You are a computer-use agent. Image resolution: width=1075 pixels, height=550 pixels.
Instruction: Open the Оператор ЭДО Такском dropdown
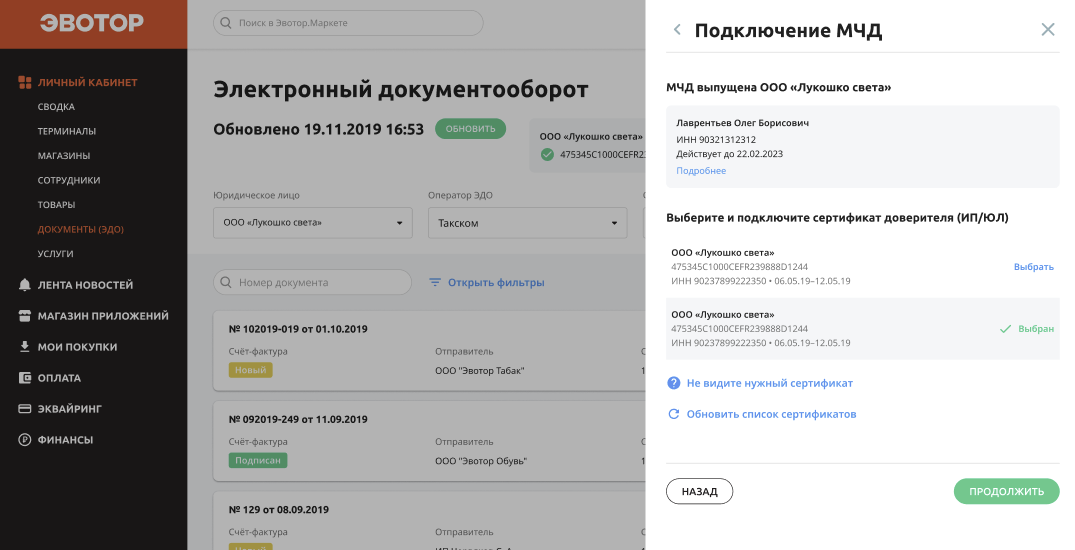tap(527, 223)
